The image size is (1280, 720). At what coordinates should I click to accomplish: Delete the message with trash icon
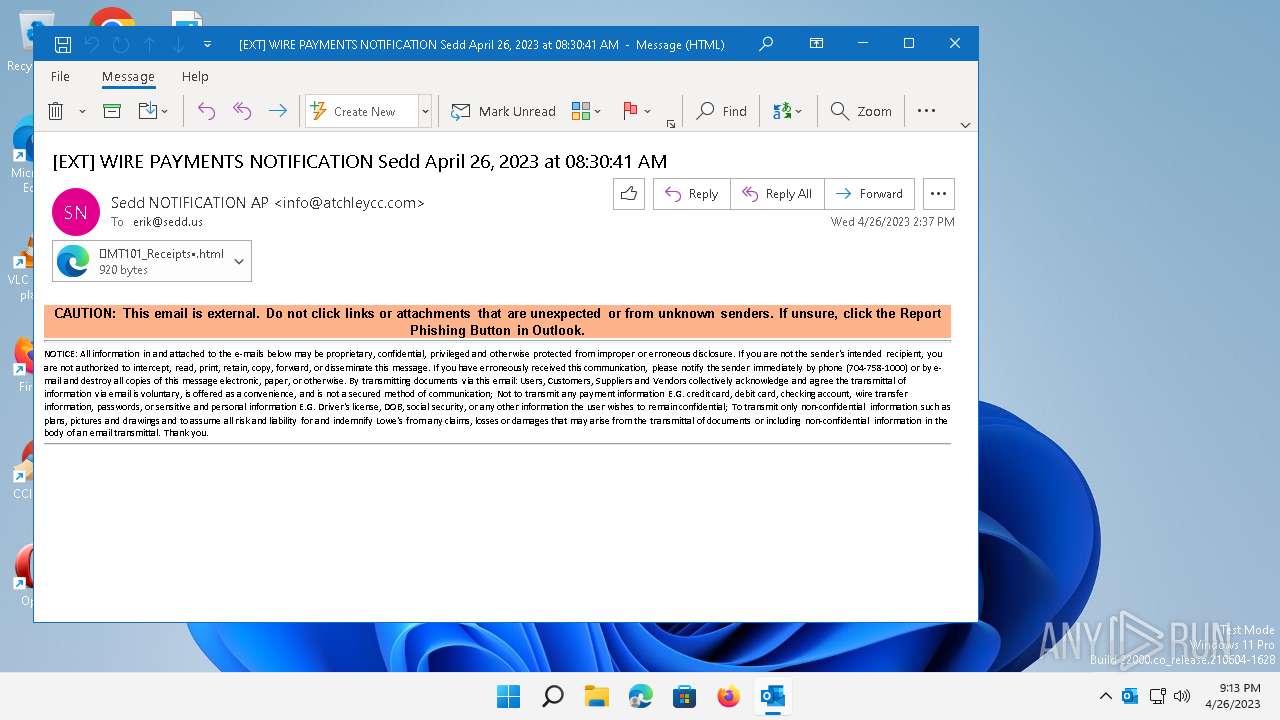point(56,111)
